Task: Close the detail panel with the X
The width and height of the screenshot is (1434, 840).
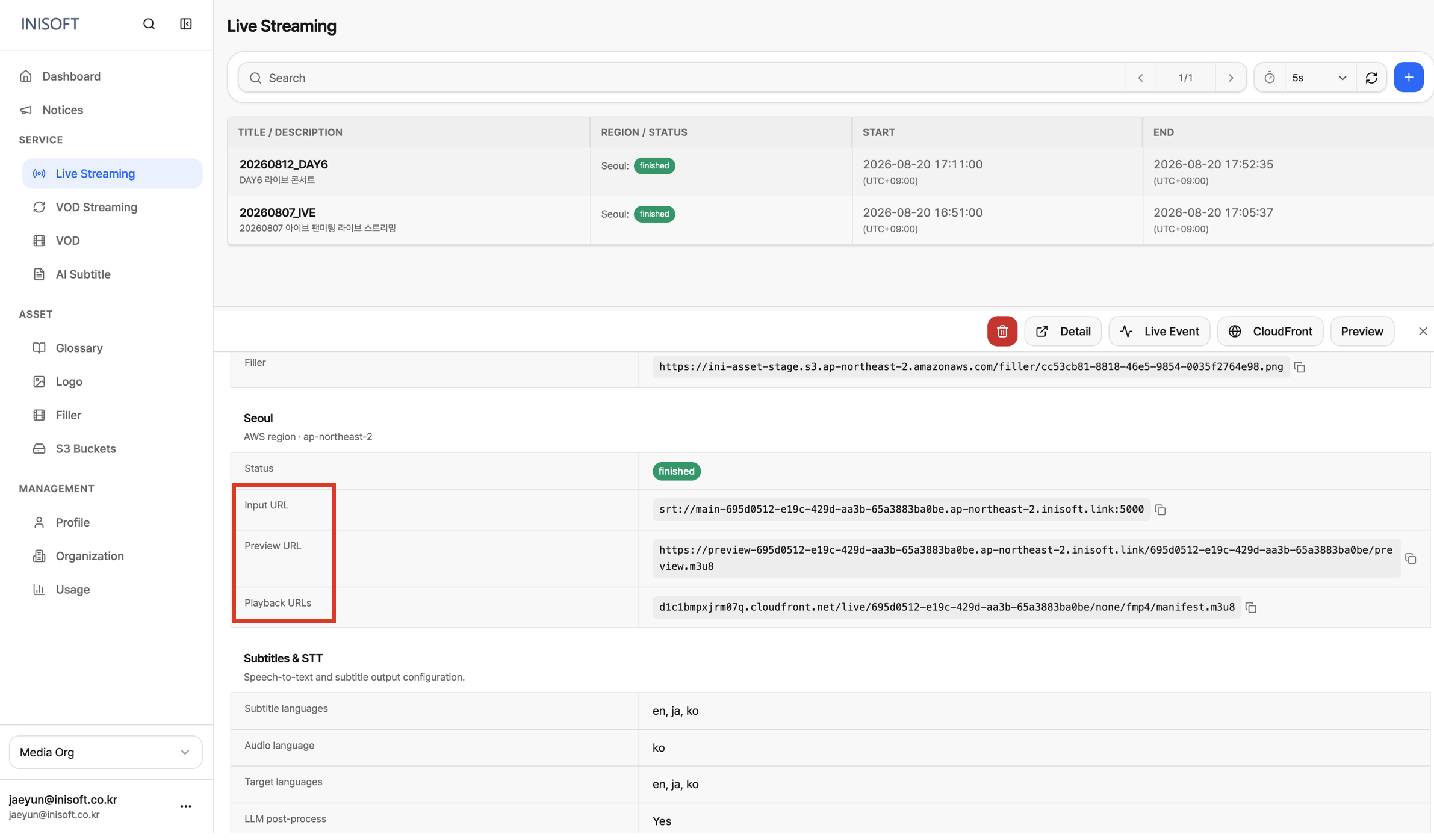Action: [x=1423, y=332]
